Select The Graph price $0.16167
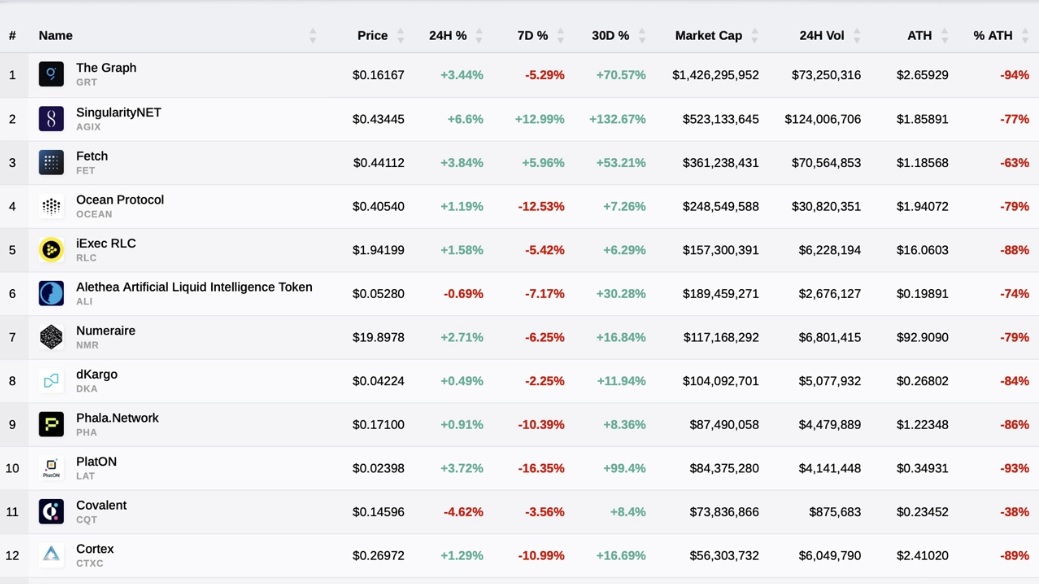 pyautogui.click(x=378, y=75)
